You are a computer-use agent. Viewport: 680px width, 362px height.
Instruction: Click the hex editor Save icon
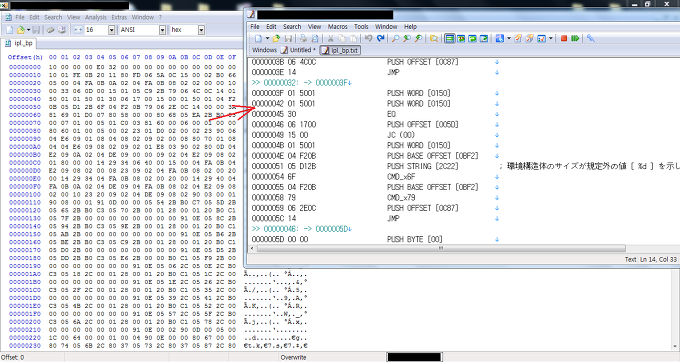[x=36, y=30]
